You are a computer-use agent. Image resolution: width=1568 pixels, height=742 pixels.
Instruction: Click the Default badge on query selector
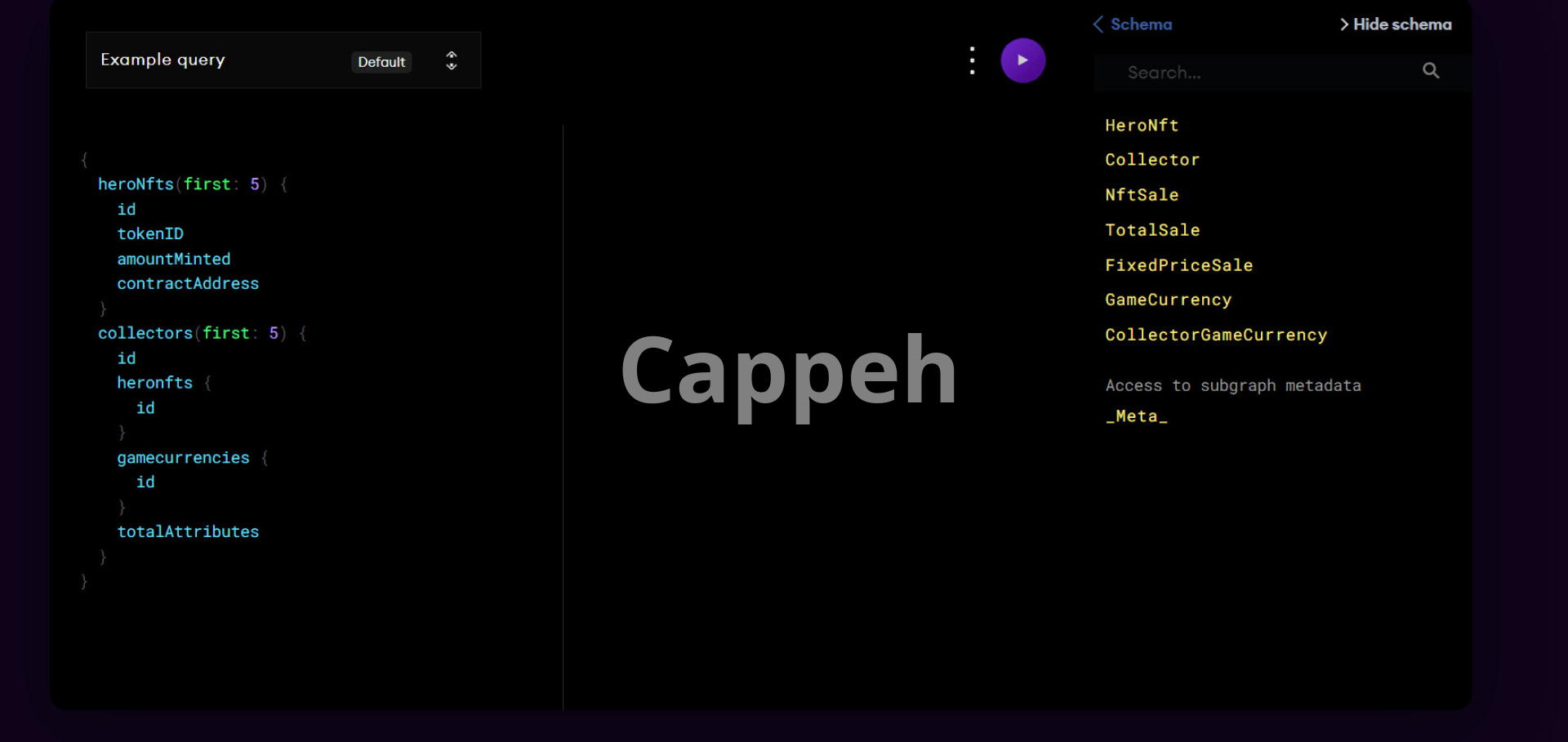(x=381, y=62)
